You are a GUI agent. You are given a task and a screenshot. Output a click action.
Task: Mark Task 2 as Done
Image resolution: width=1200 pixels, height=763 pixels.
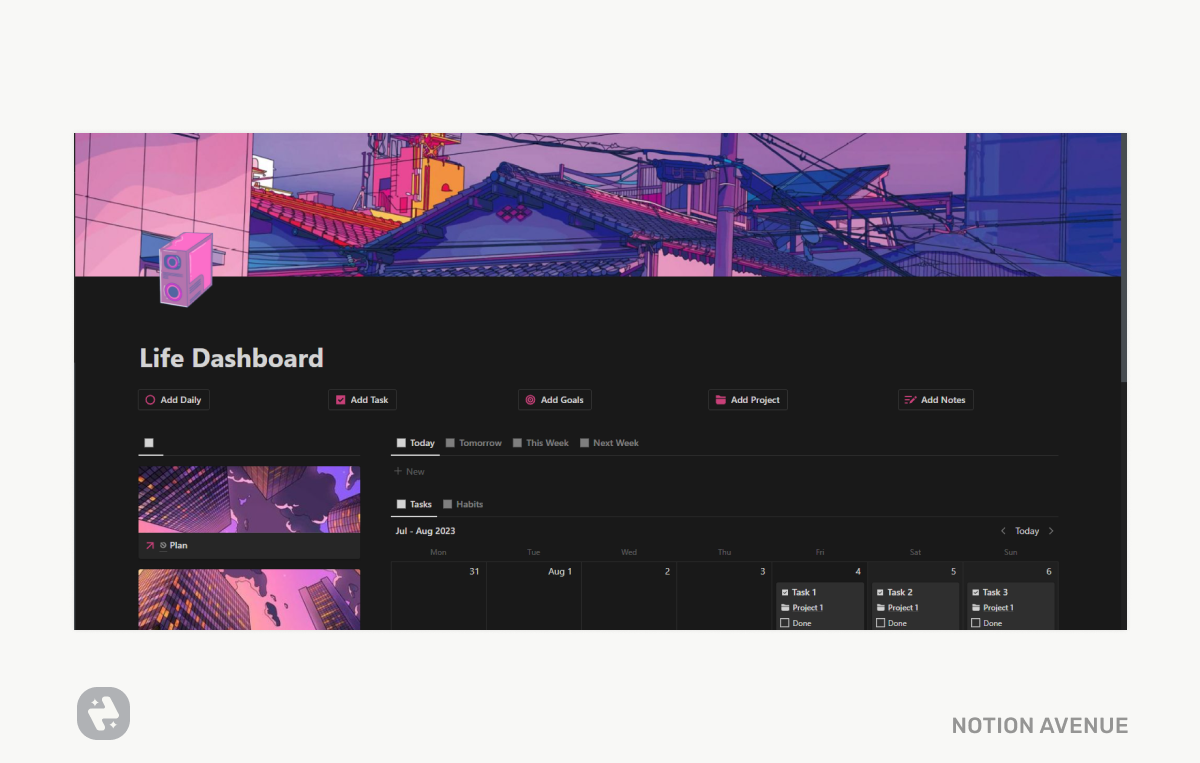point(881,622)
